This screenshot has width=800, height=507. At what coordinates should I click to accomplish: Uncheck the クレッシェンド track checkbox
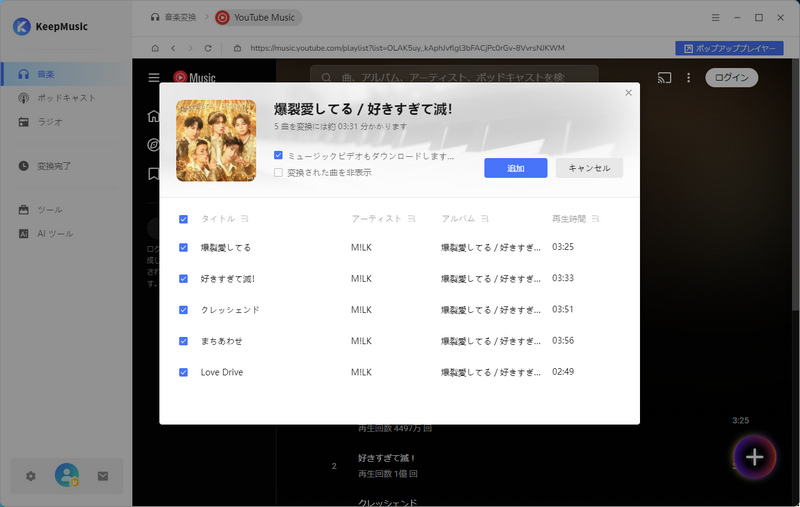[183, 310]
